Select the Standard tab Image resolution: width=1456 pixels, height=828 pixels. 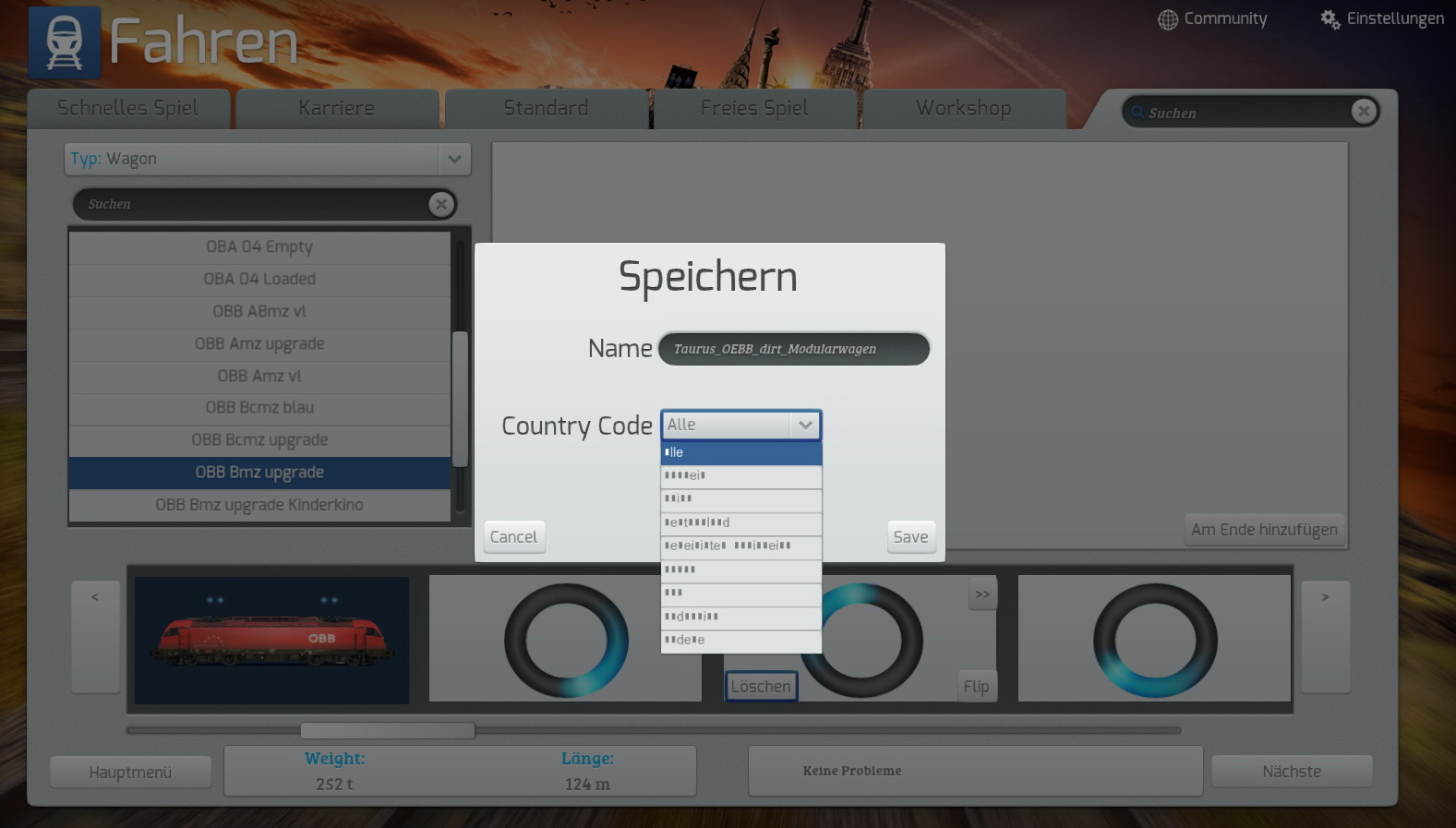pyautogui.click(x=546, y=108)
